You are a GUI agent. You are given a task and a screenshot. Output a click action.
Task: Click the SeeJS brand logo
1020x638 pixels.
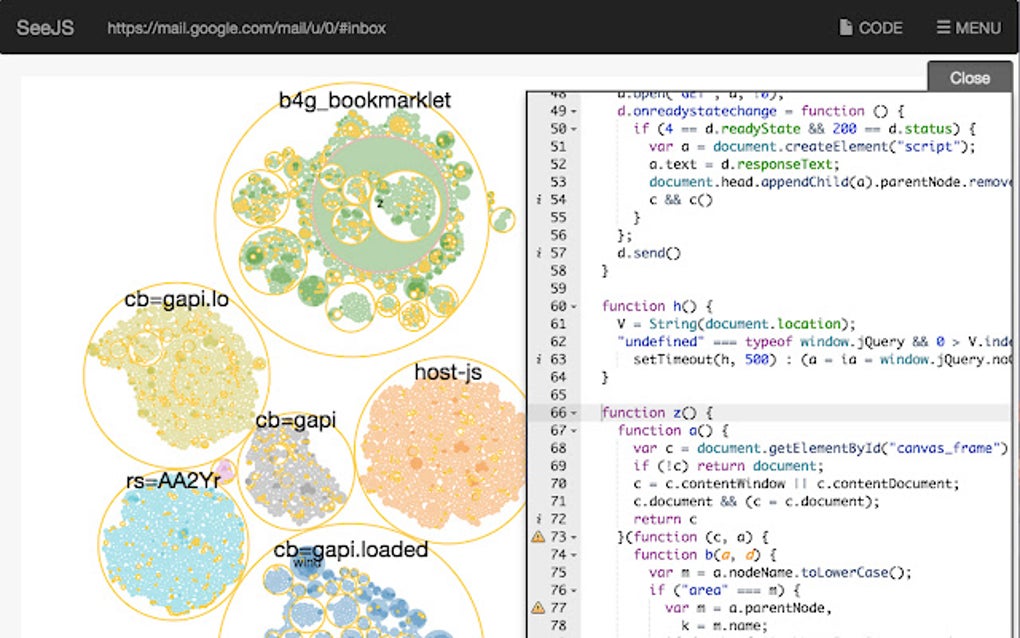[45, 28]
